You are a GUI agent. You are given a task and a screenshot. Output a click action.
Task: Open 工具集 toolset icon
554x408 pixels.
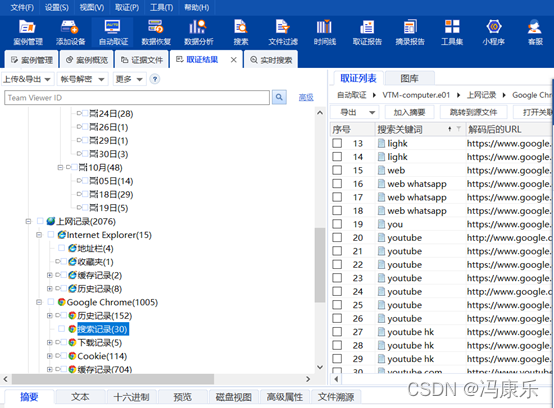coord(452,32)
